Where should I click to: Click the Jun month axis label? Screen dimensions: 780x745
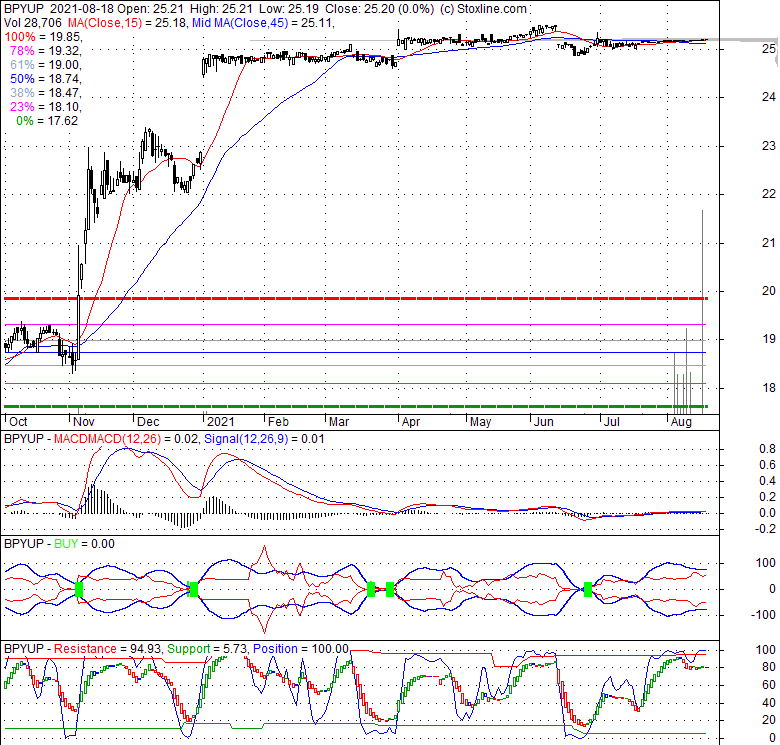point(544,422)
